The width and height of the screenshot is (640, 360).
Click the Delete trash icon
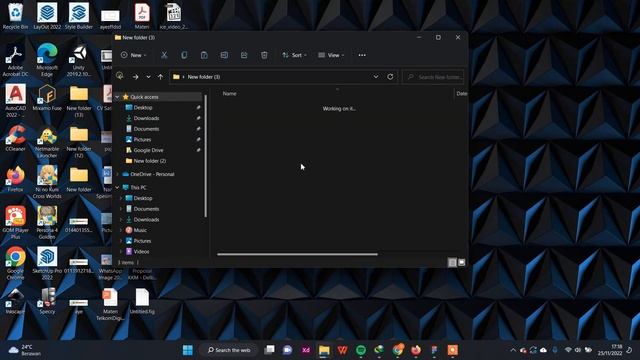point(264,55)
